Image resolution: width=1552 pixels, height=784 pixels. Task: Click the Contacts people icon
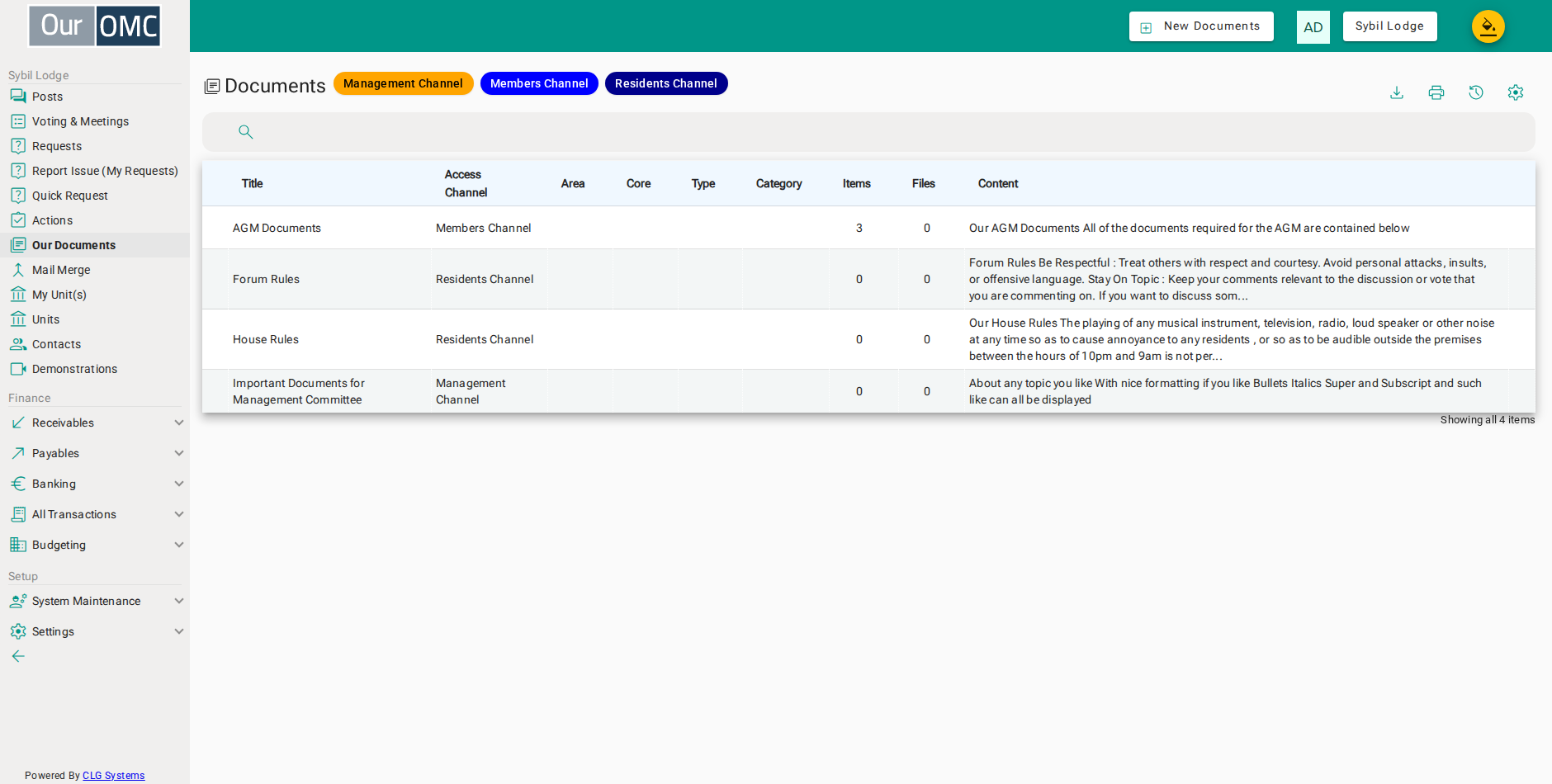[18, 344]
